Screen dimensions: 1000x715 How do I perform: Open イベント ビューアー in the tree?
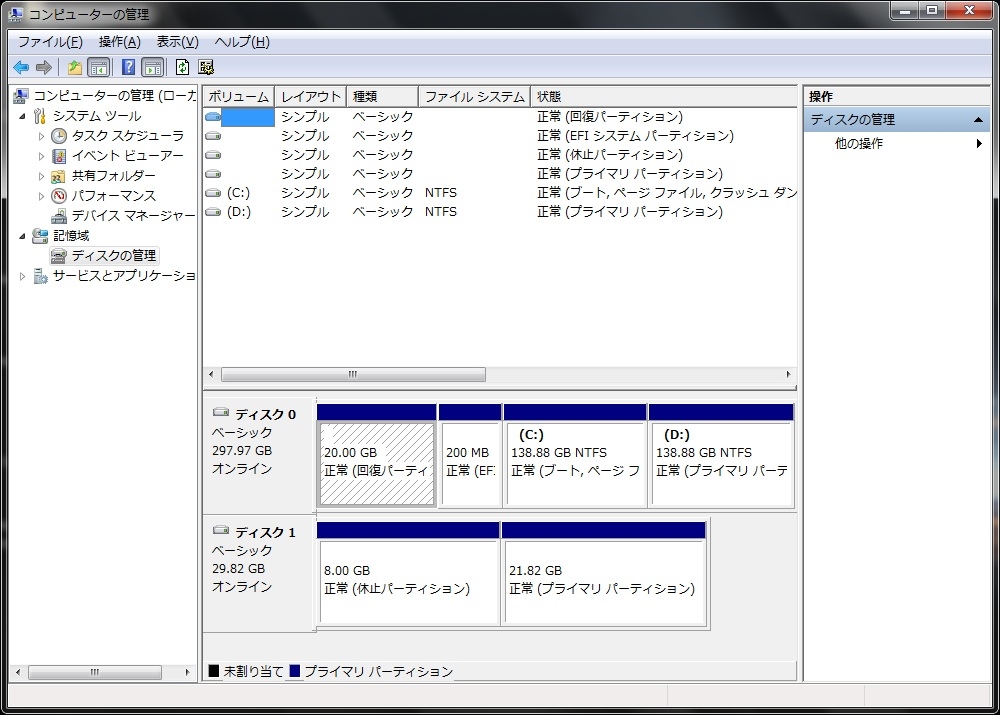click(x=127, y=156)
